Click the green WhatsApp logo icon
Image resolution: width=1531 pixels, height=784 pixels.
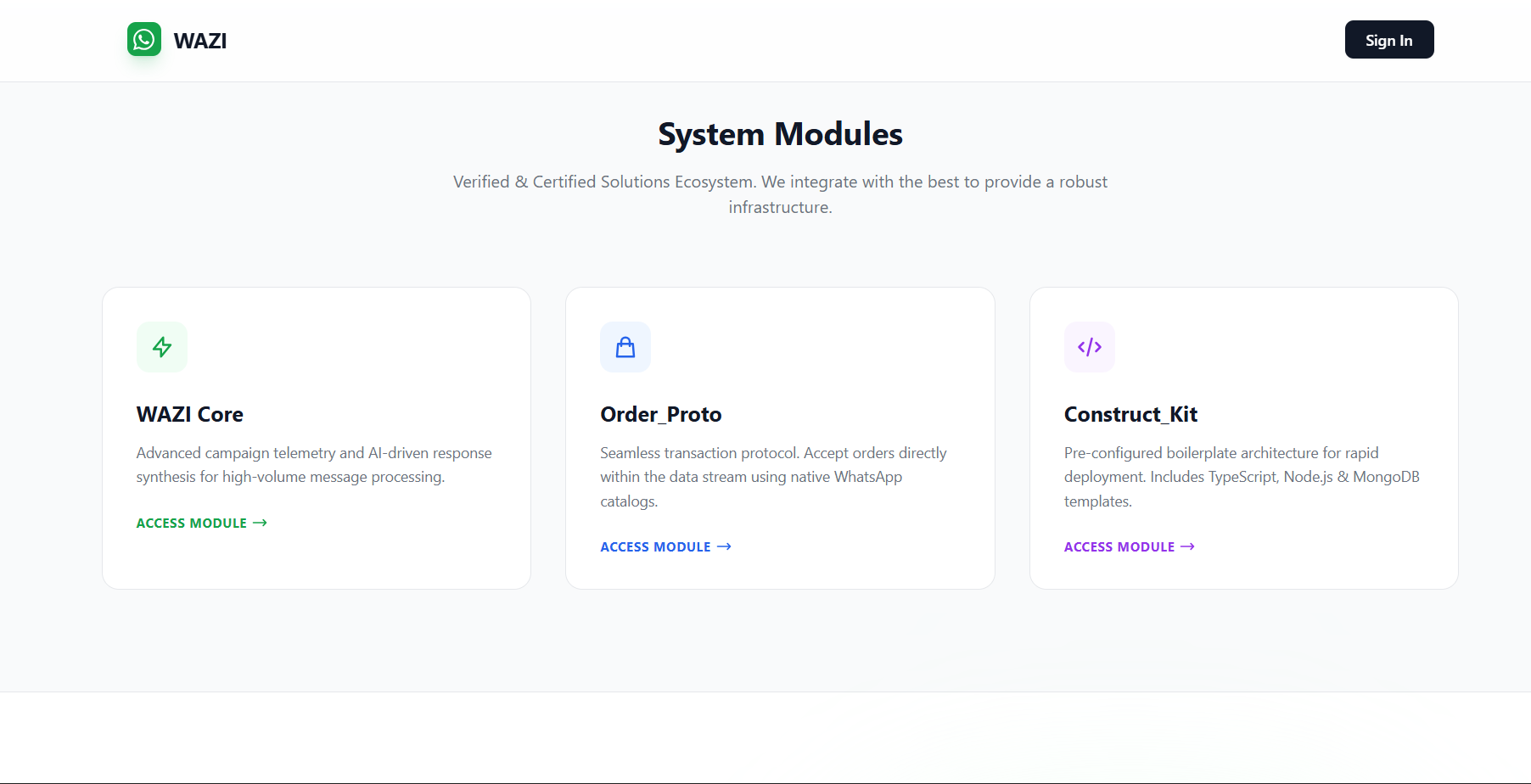[144, 39]
